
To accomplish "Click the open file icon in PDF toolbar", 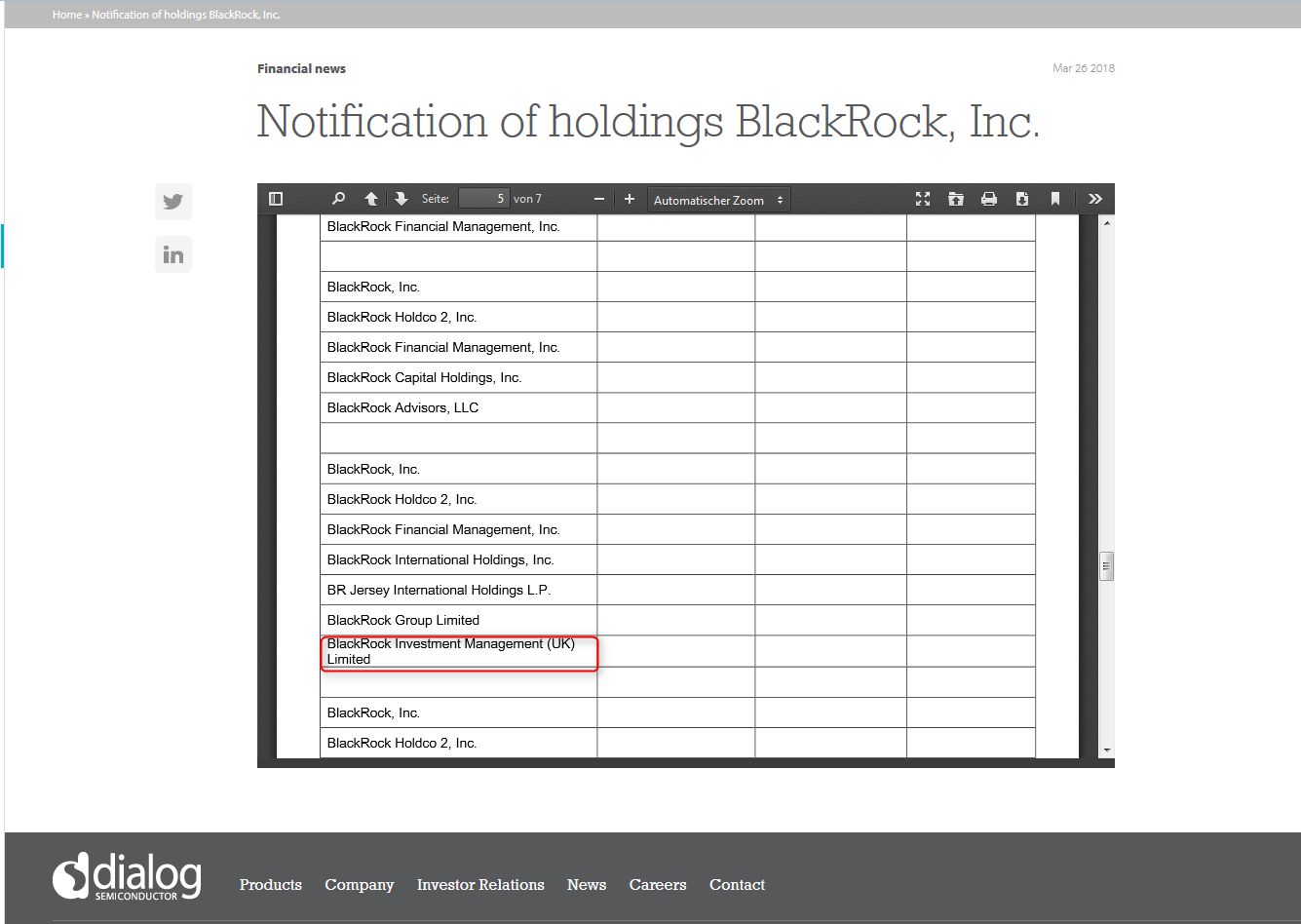I will tap(956, 199).
